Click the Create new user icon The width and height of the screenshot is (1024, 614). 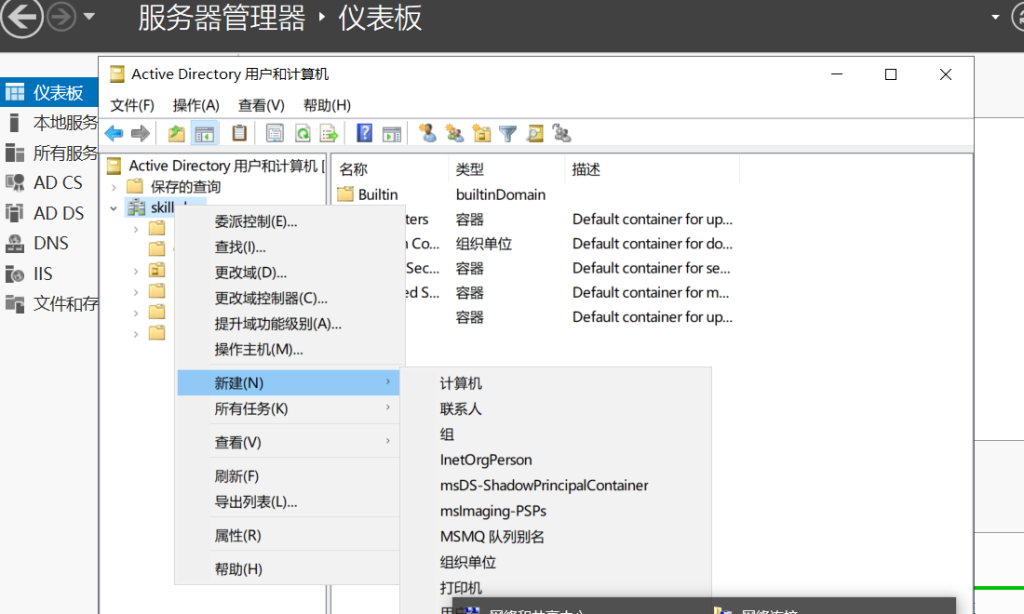(x=428, y=133)
